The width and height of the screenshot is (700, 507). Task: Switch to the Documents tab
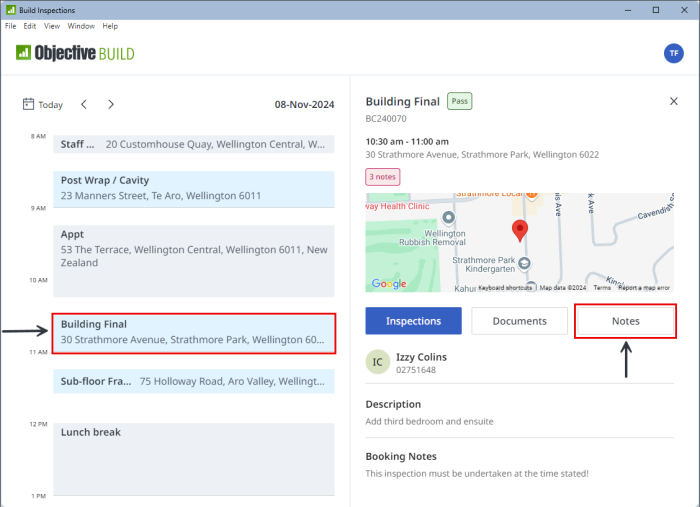(x=519, y=321)
